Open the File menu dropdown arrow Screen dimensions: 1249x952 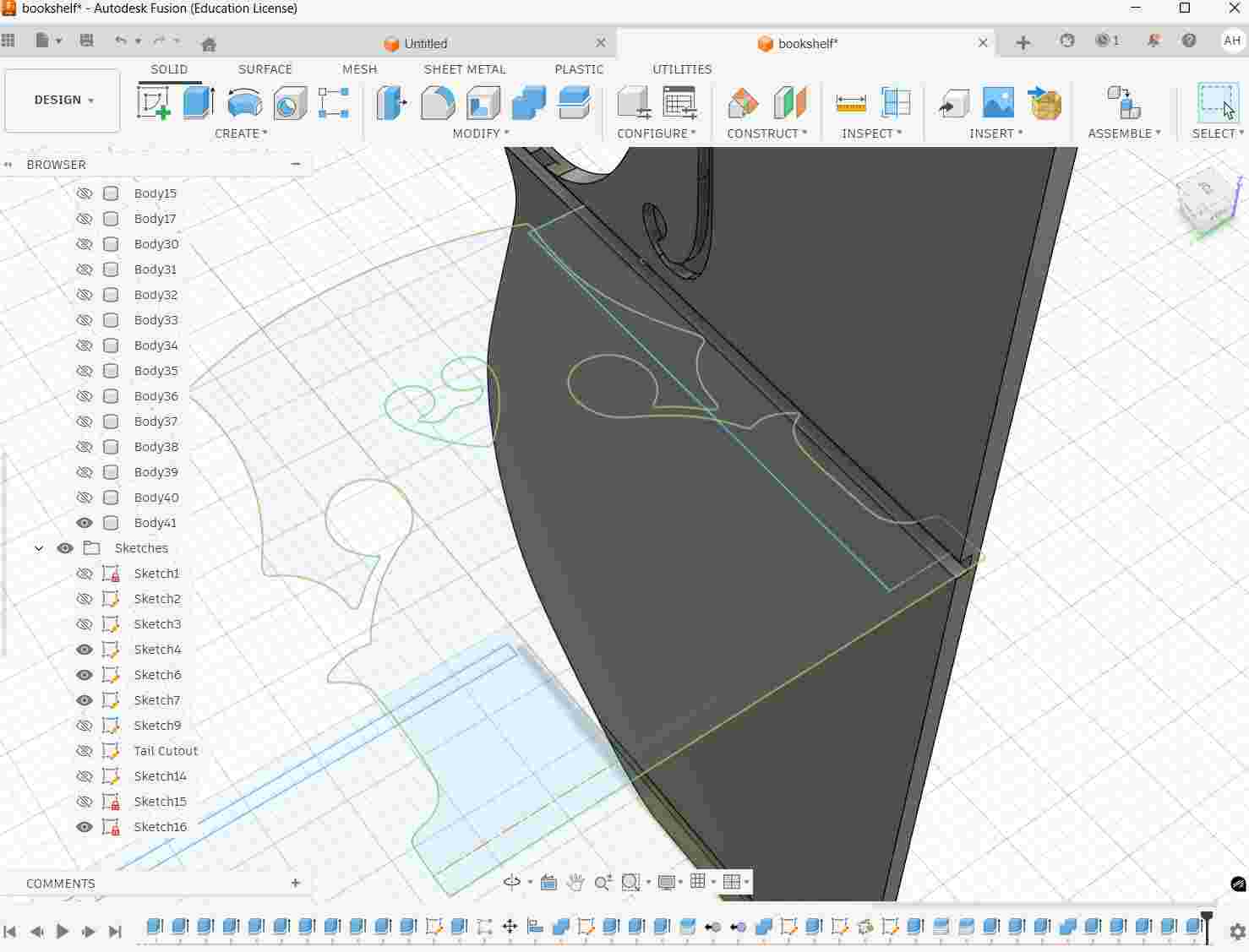[58, 41]
